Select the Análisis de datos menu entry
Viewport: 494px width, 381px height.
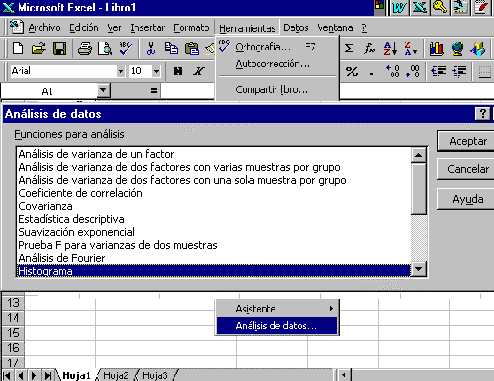(277, 325)
